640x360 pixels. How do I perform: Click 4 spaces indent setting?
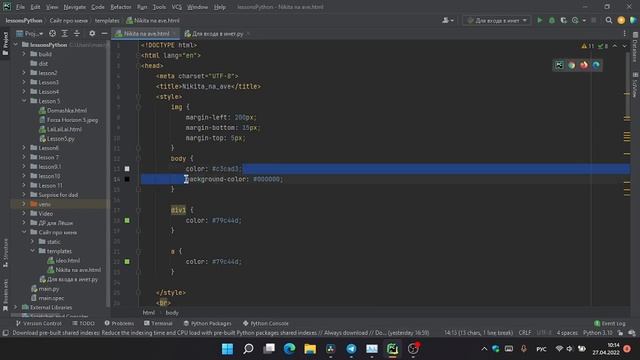pos(567,333)
